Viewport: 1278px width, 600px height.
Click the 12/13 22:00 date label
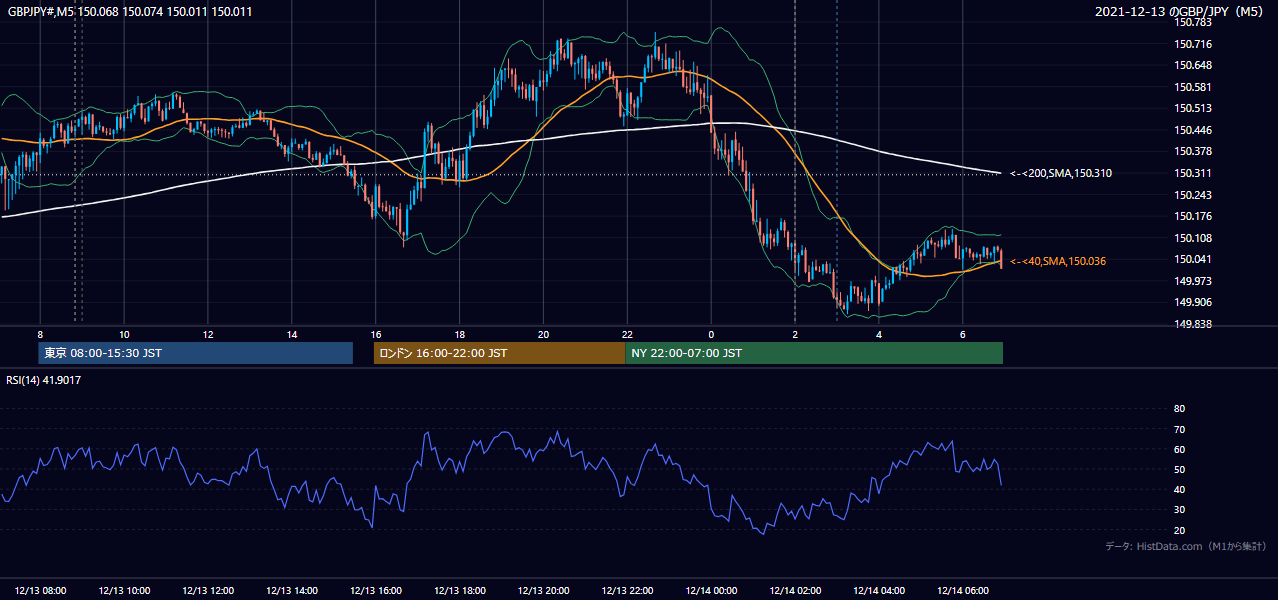point(628,590)
